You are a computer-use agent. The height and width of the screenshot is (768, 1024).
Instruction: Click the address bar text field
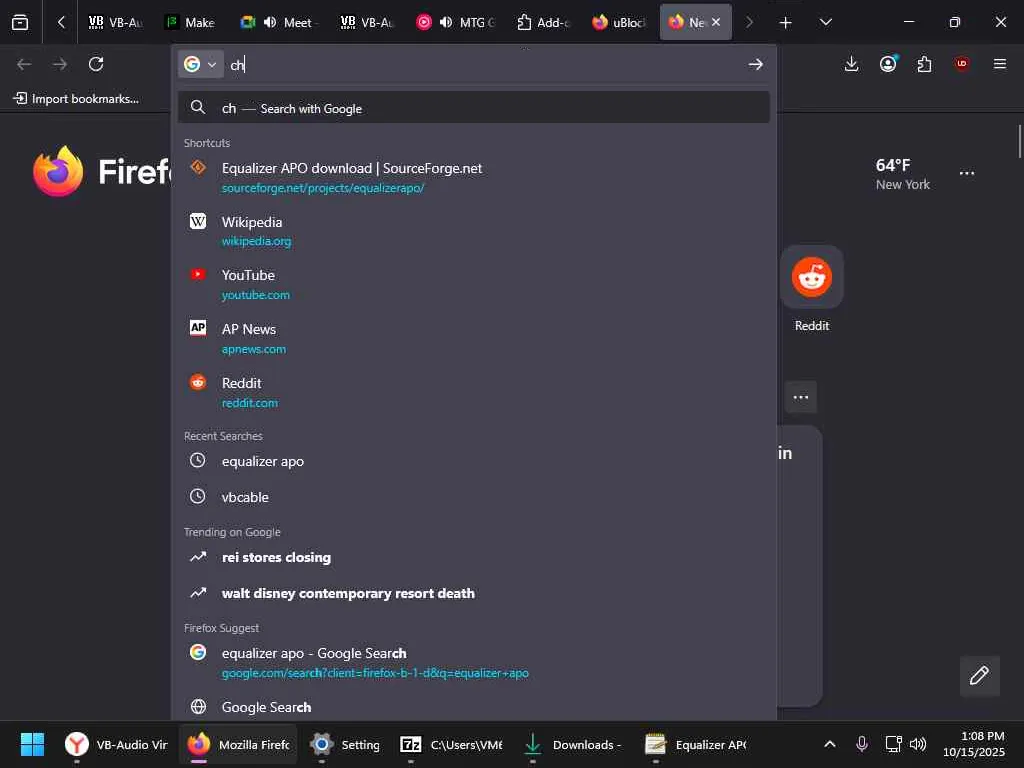coord(483,64)
